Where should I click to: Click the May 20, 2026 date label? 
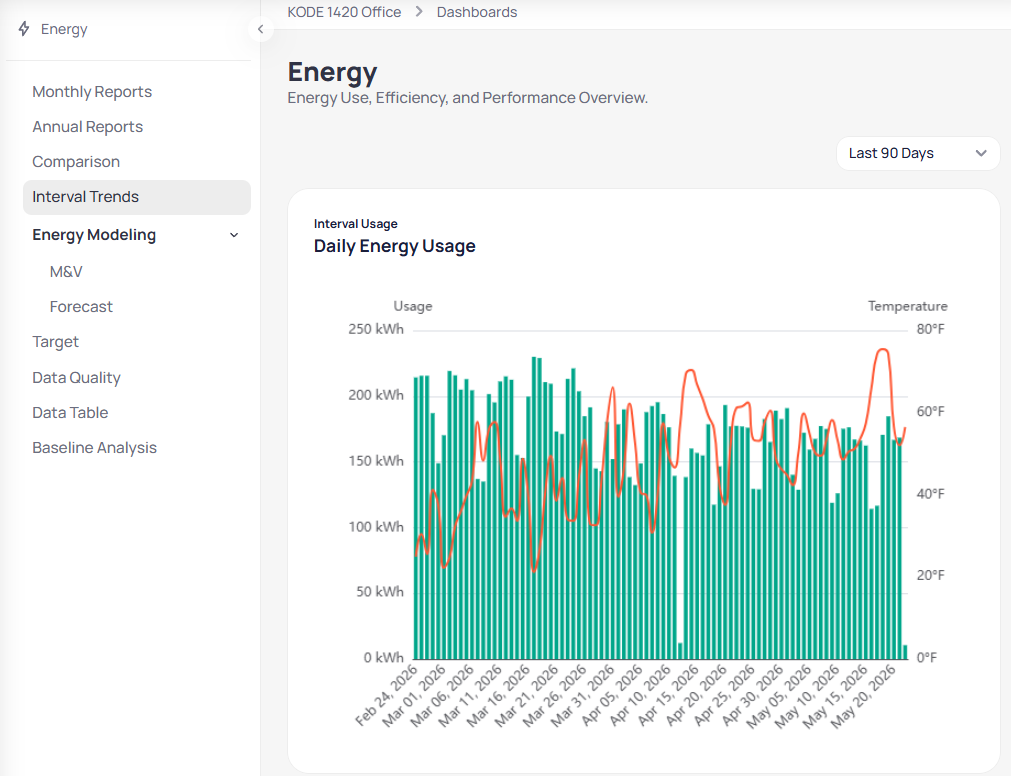tap(863, 697)
